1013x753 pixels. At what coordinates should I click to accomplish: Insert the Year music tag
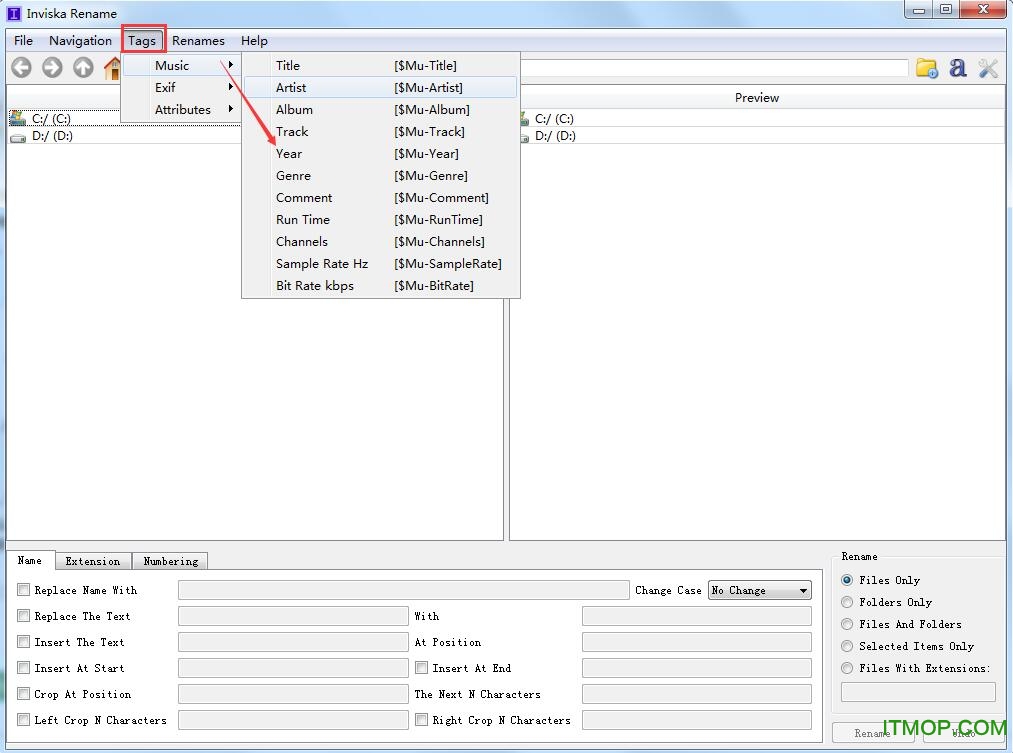381,153
